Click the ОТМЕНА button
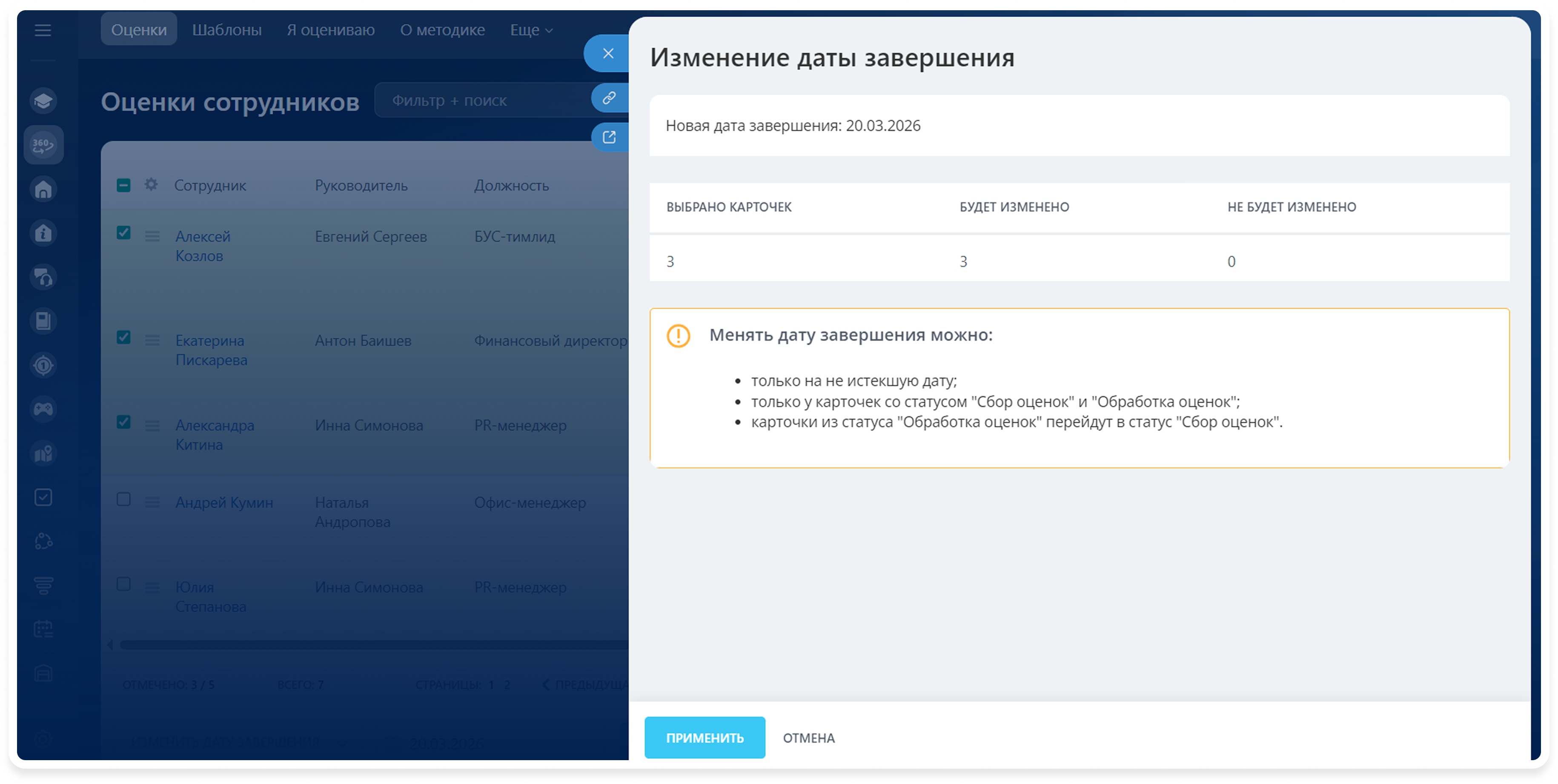 point(808,738)
